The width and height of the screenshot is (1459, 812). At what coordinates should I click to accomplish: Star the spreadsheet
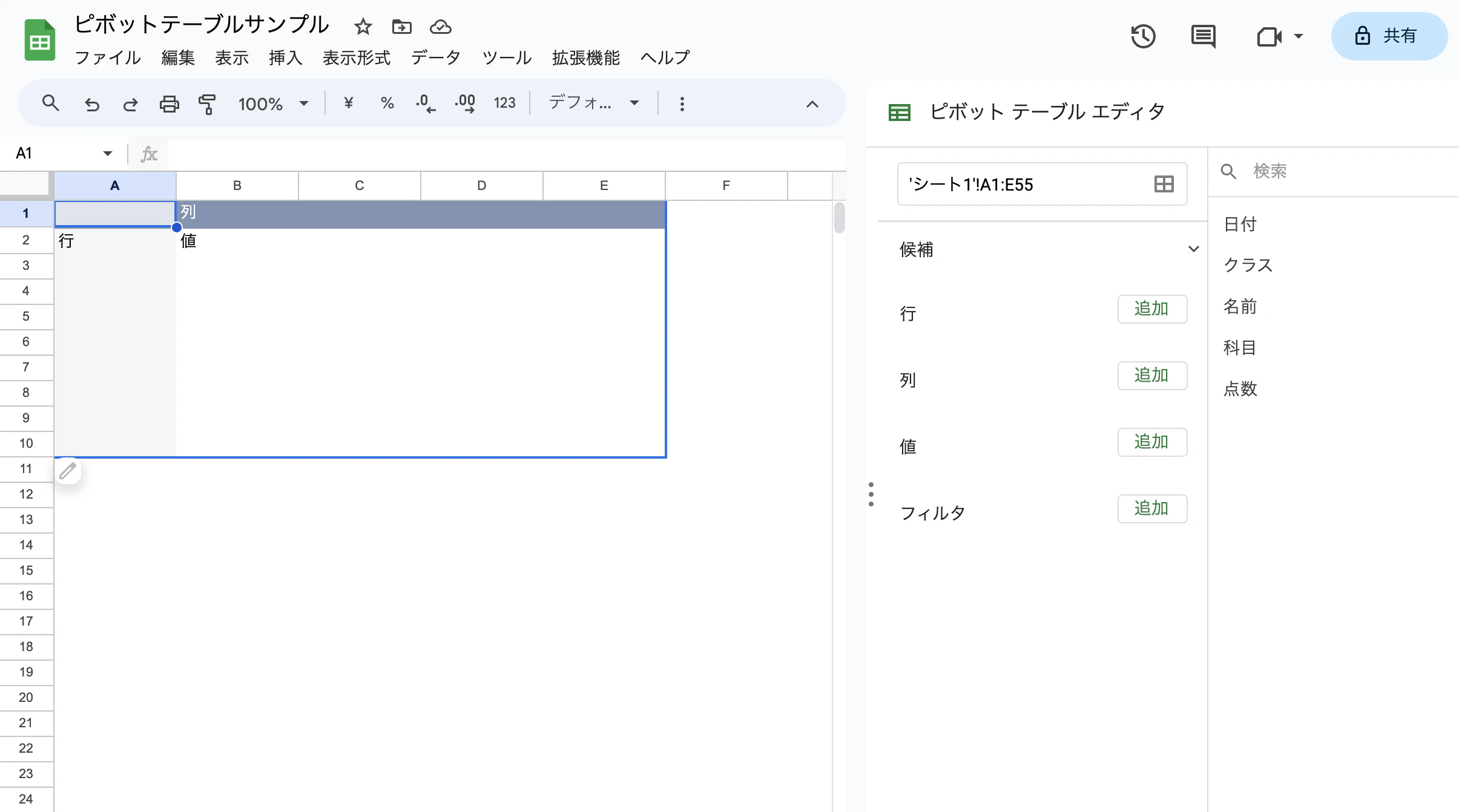[362, 27]
